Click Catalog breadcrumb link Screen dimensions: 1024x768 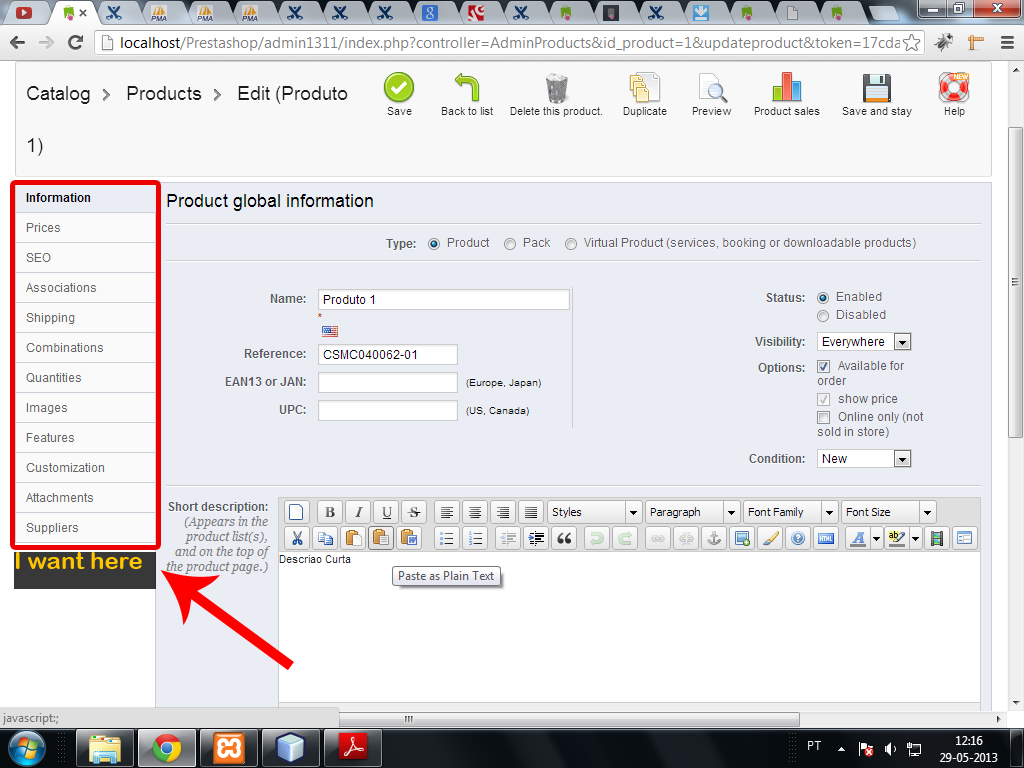pos(58,94)
